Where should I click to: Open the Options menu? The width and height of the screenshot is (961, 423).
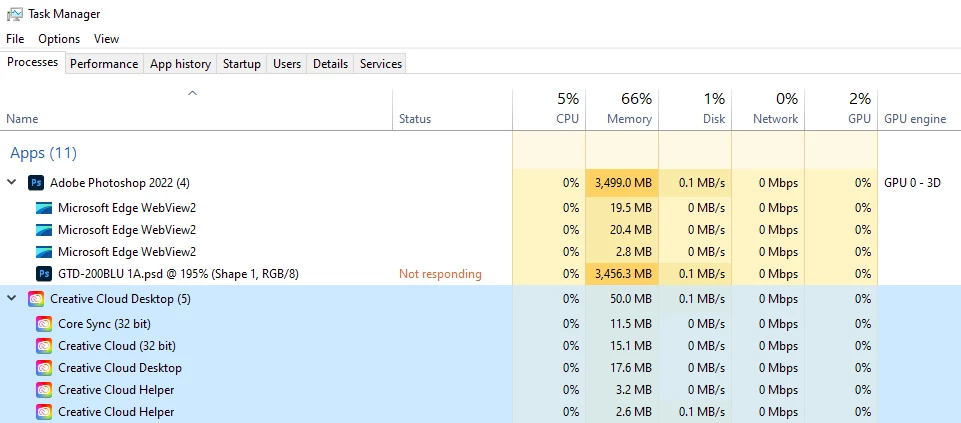(59, 39)
